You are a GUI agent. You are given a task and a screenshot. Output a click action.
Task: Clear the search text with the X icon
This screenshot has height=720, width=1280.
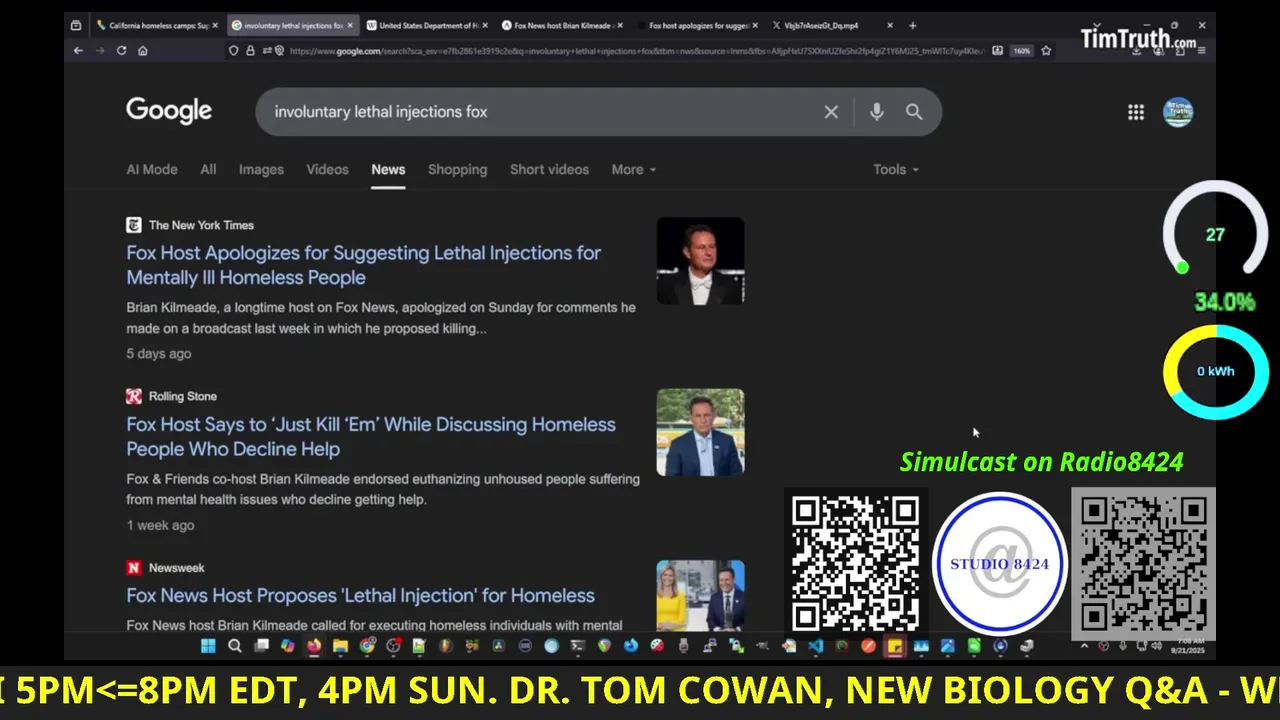[x=831, y=112]
